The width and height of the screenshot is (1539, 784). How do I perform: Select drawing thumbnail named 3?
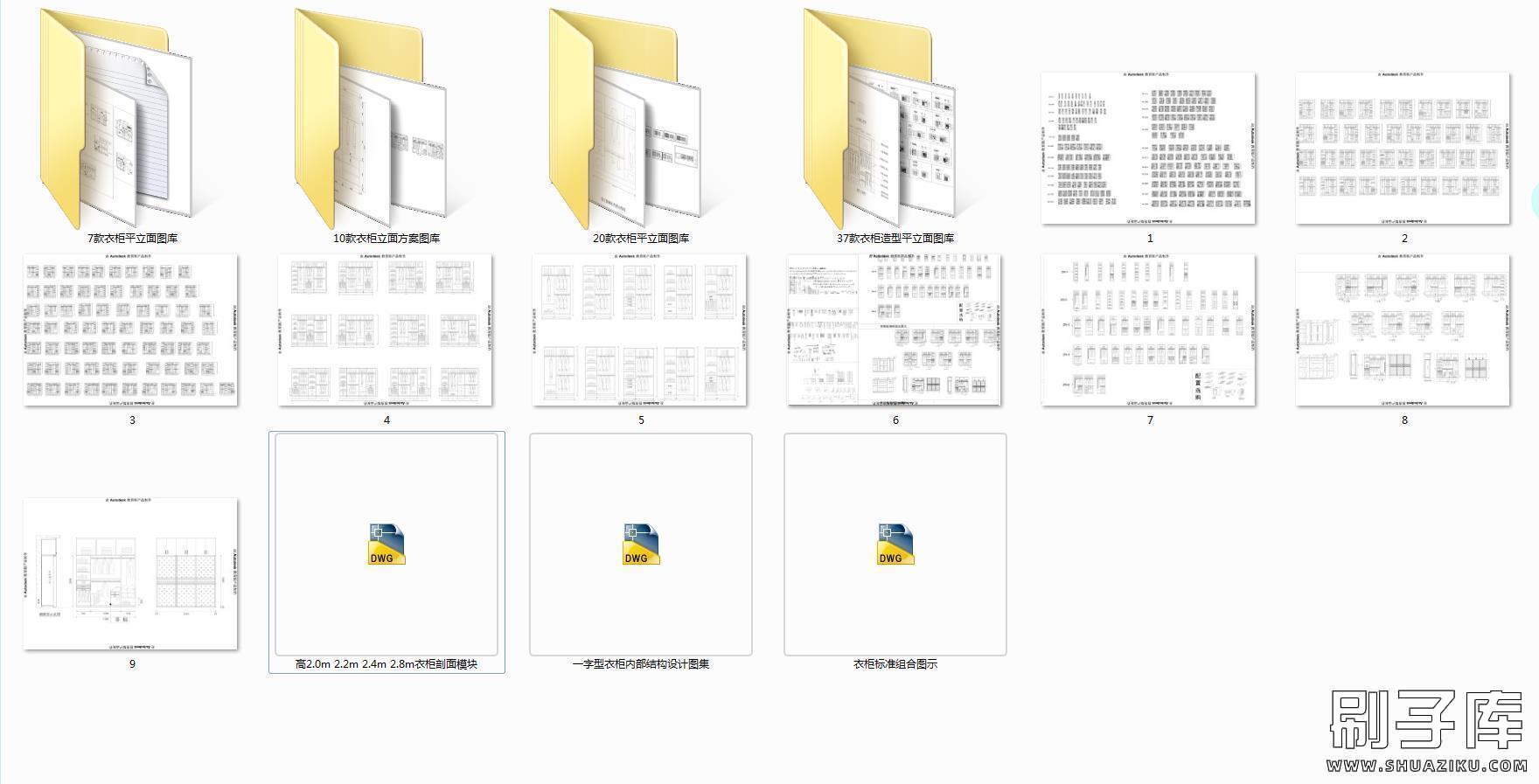131,330
